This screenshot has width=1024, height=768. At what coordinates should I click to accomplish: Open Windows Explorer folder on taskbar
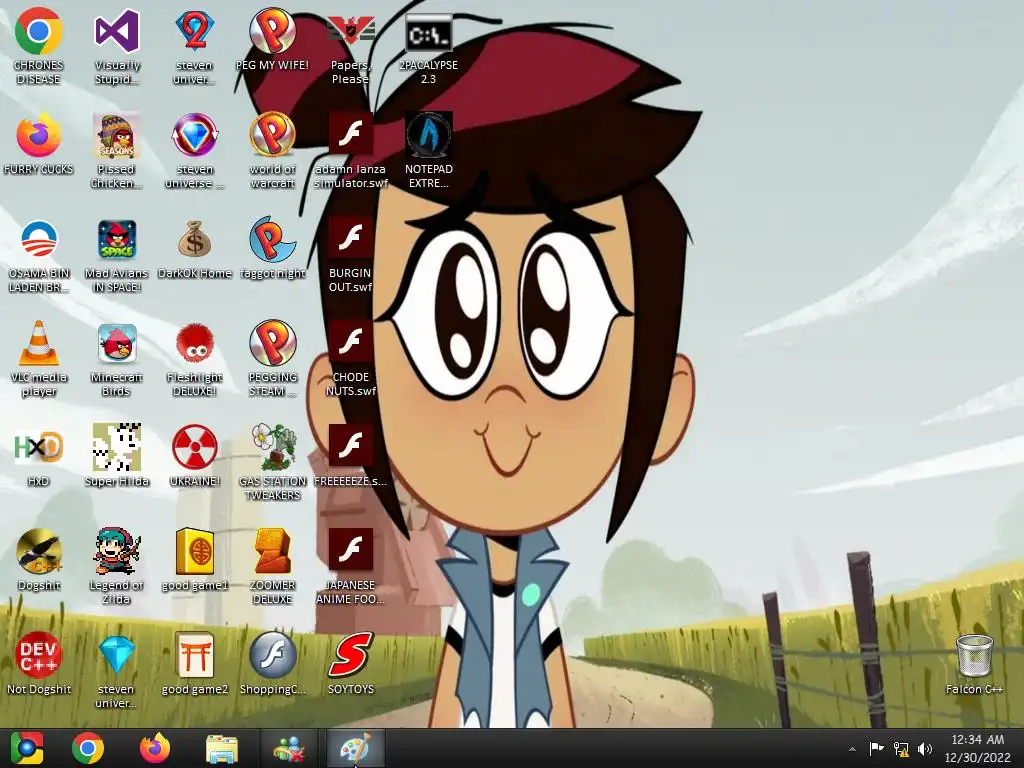pos(222,748)
